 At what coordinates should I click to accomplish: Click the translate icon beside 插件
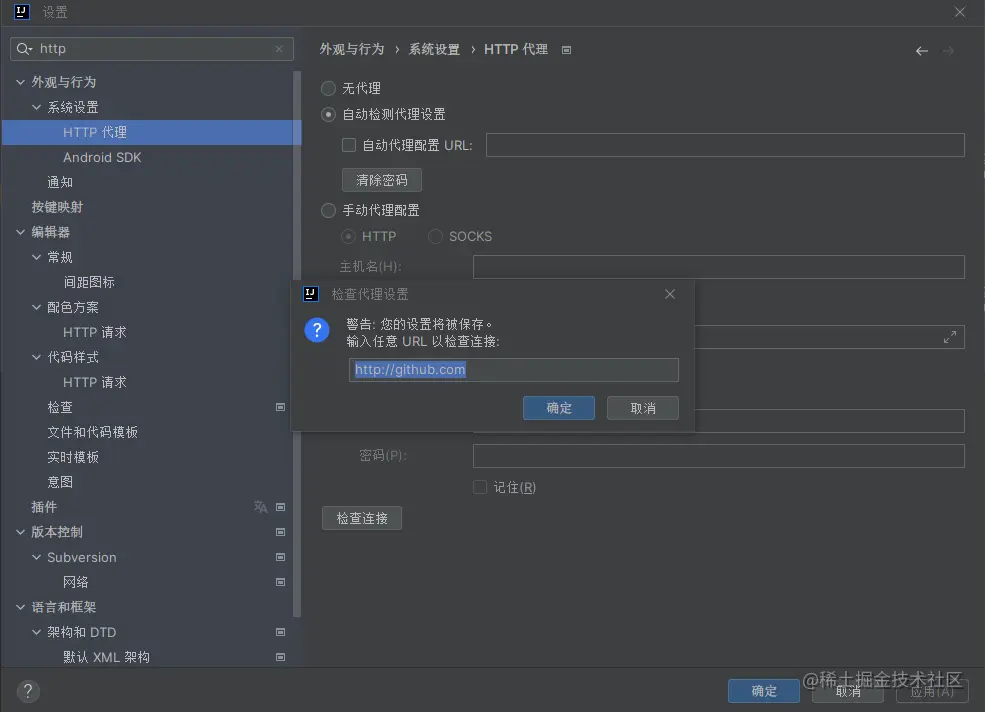pyautogui.click(x=260, y=507)
